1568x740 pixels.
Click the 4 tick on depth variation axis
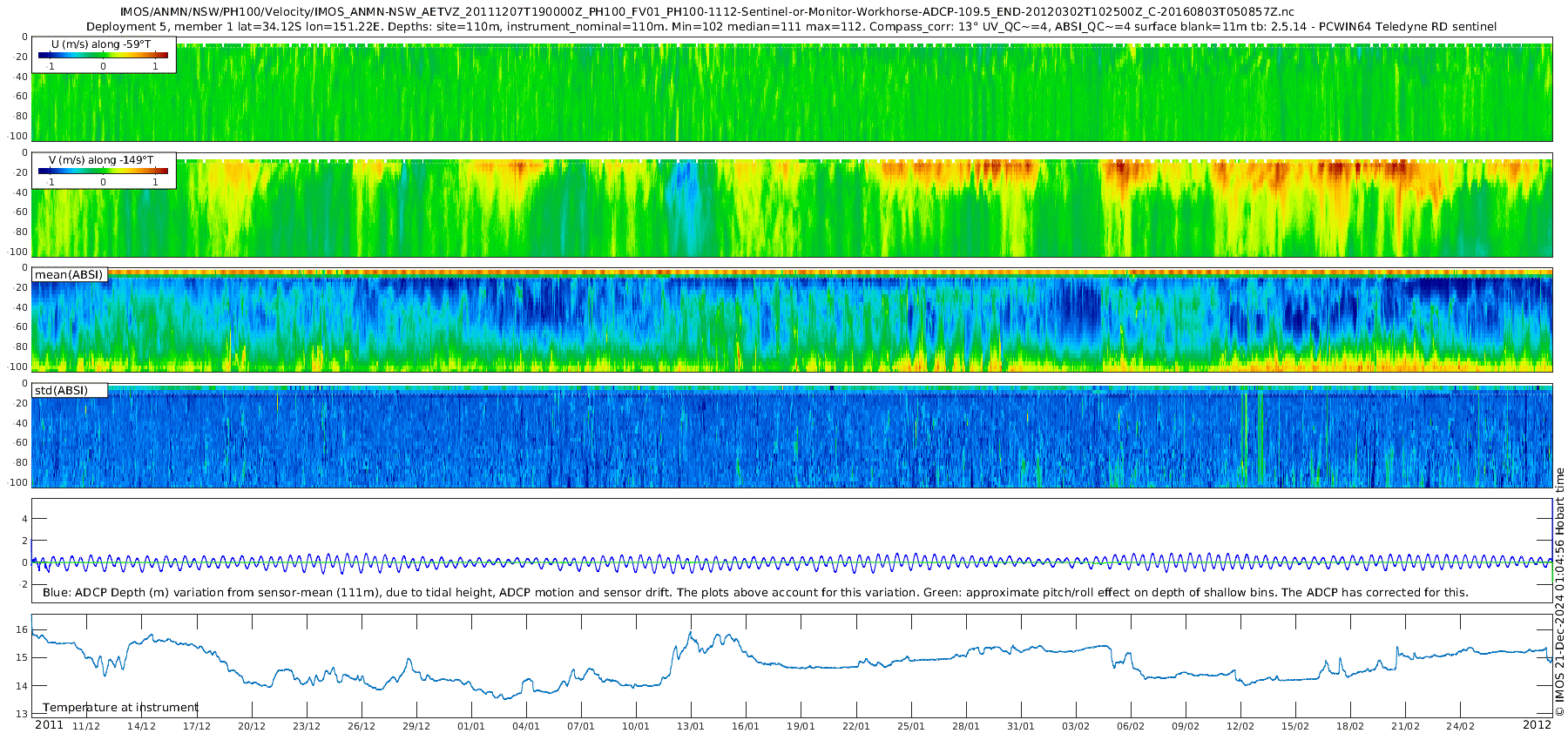[x=25, y=520]
